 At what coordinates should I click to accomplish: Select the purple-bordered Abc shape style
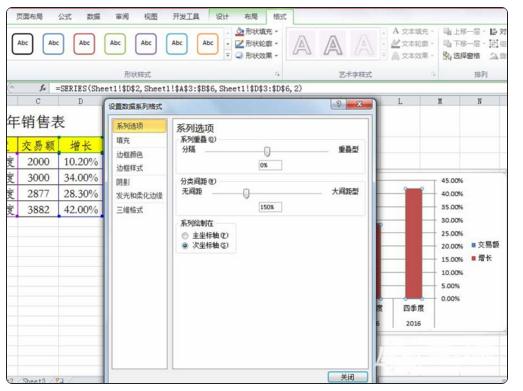146,43
